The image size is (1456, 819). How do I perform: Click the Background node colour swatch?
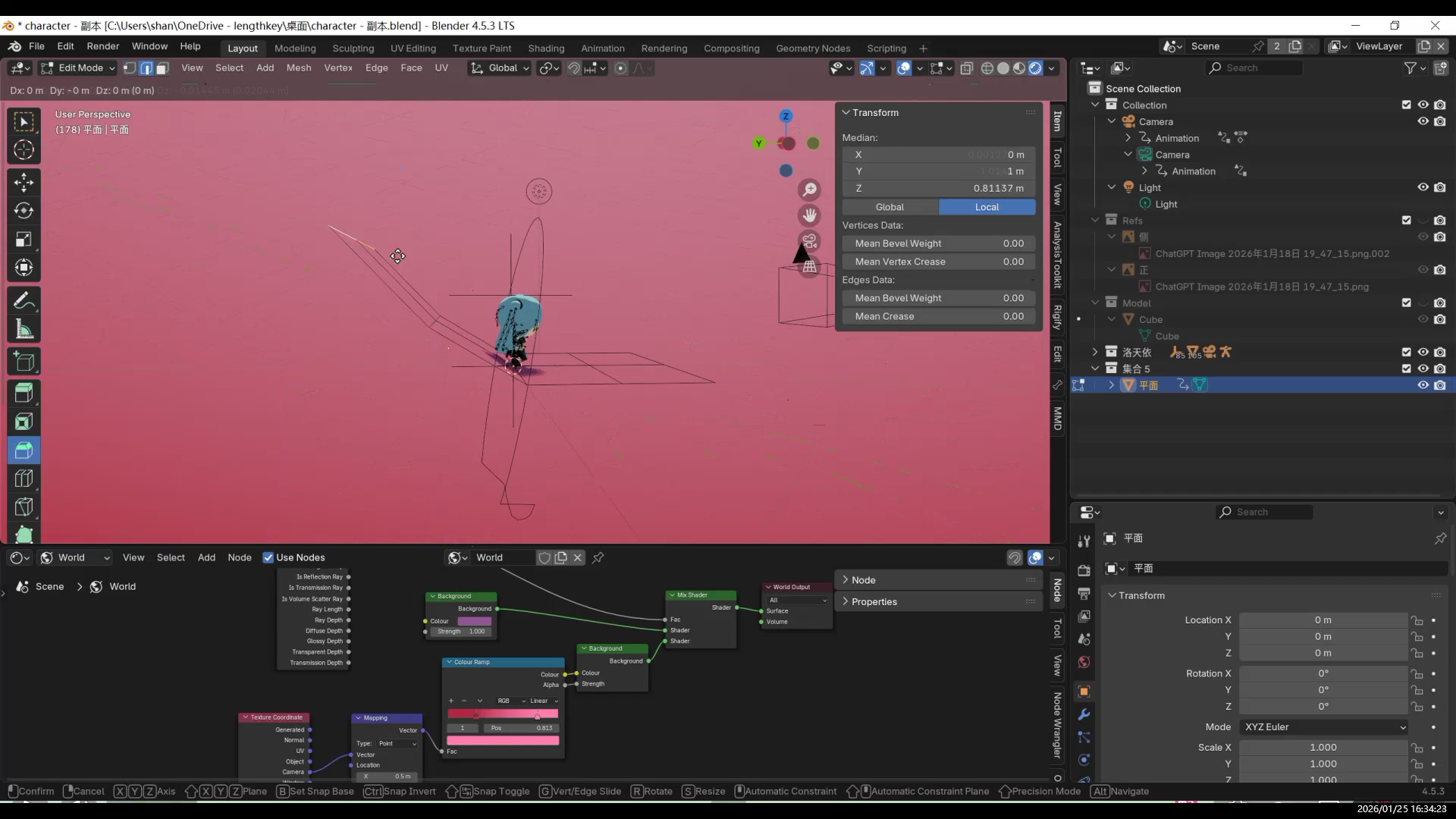(475, 621)
